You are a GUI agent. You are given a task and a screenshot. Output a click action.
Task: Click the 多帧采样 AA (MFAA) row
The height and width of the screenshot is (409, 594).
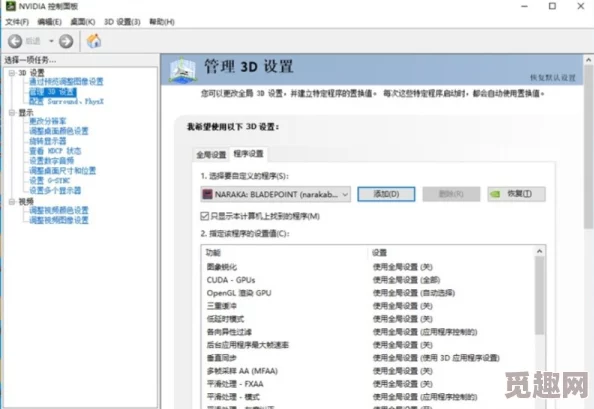[368, 371]
